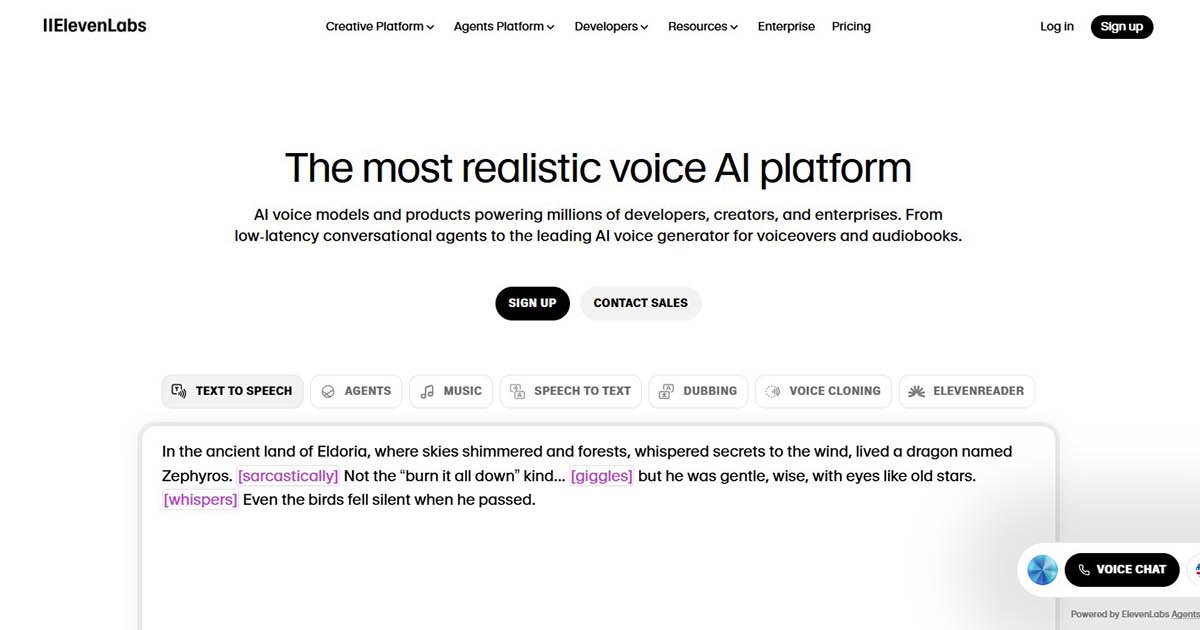The width and height of the screenshot is (1200, 630).
Task: Click the ElevenLabs logo
Action: coord(95,26)
